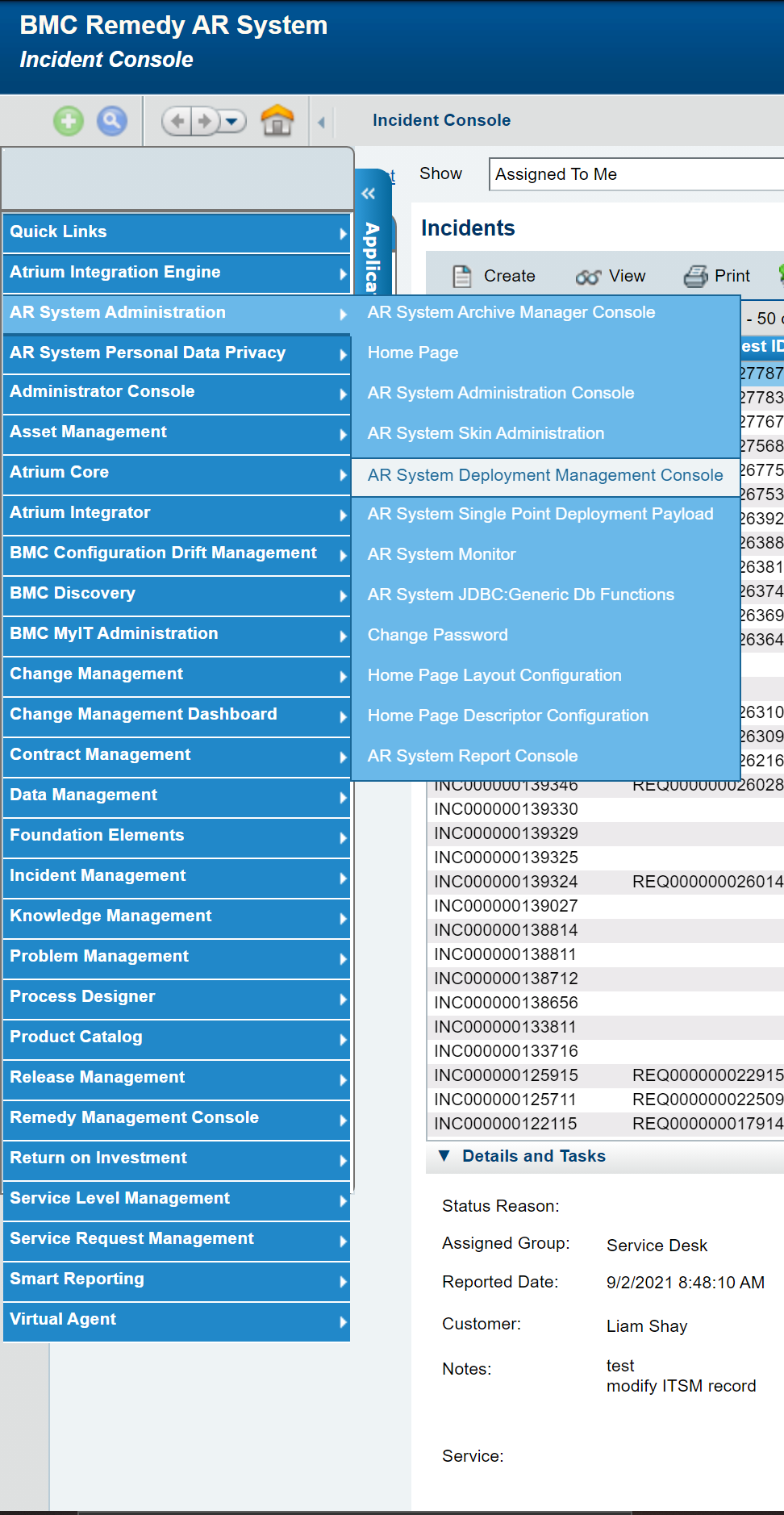The width and height of the screenshot is (784, 1515).
Task: Expand the Quick Links menu
Action: [176, 232]
